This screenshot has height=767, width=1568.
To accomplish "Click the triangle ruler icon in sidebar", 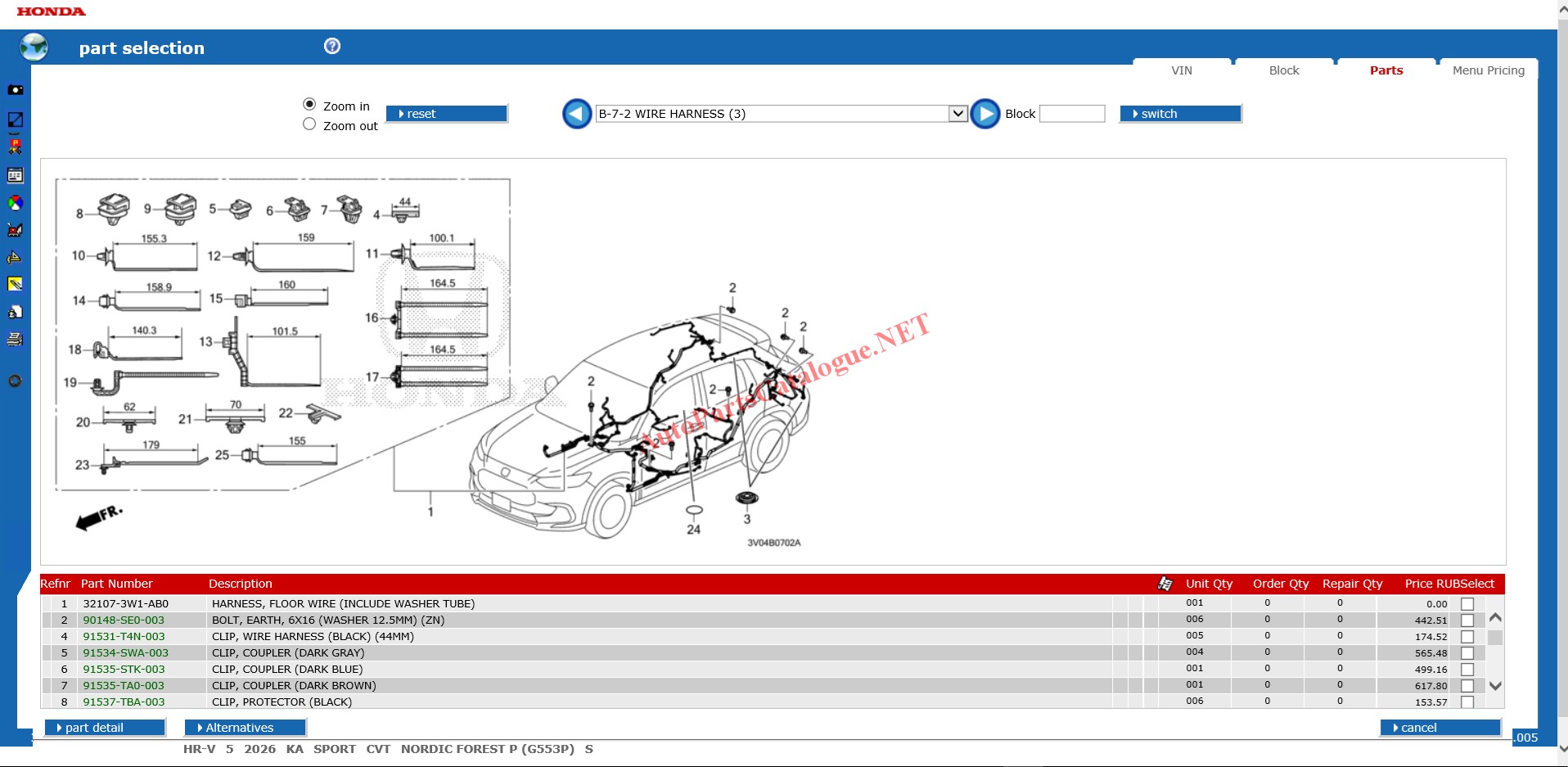I will (x=15, y=258).
